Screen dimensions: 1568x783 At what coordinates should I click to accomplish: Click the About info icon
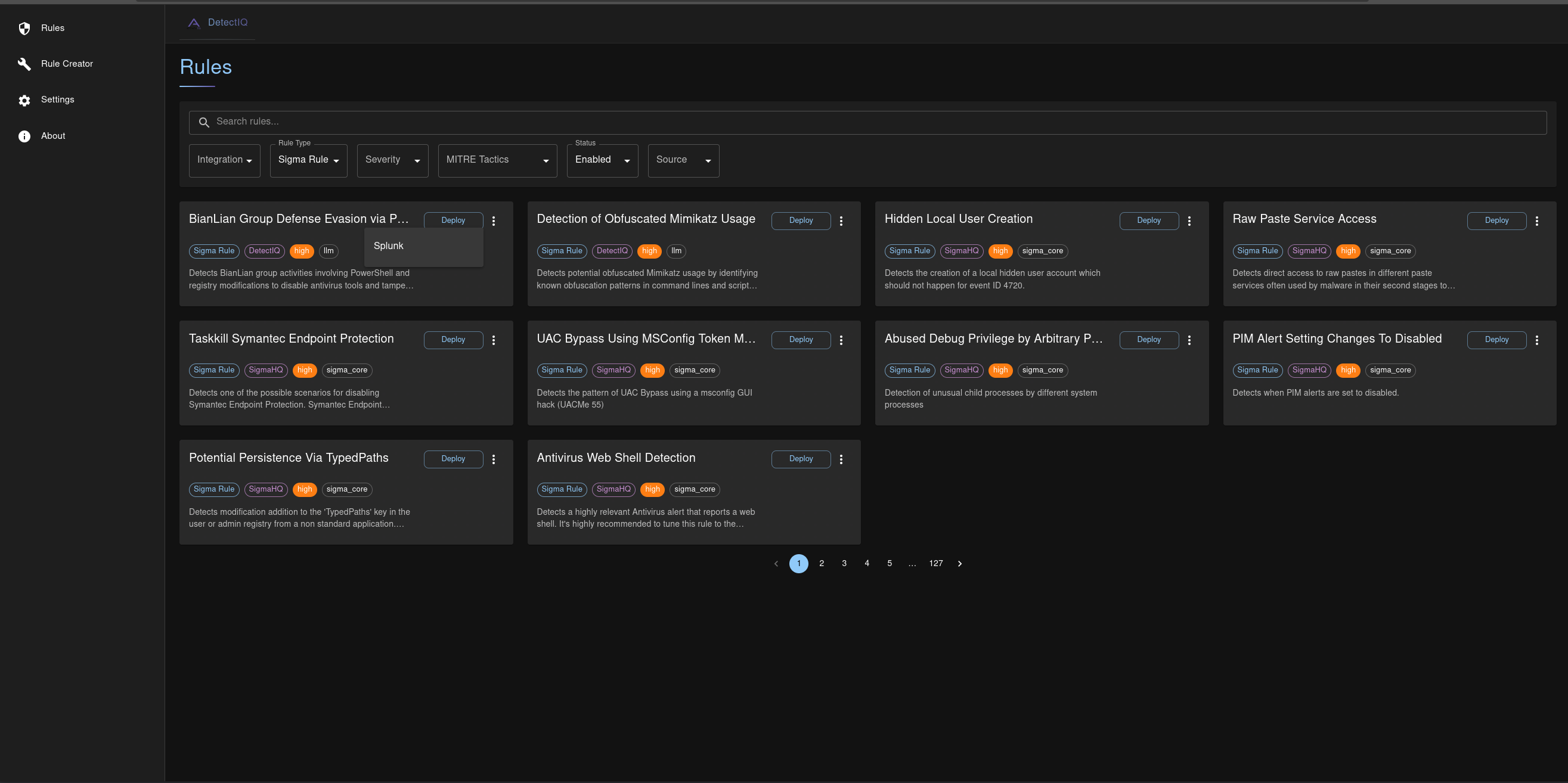(24, 135)
